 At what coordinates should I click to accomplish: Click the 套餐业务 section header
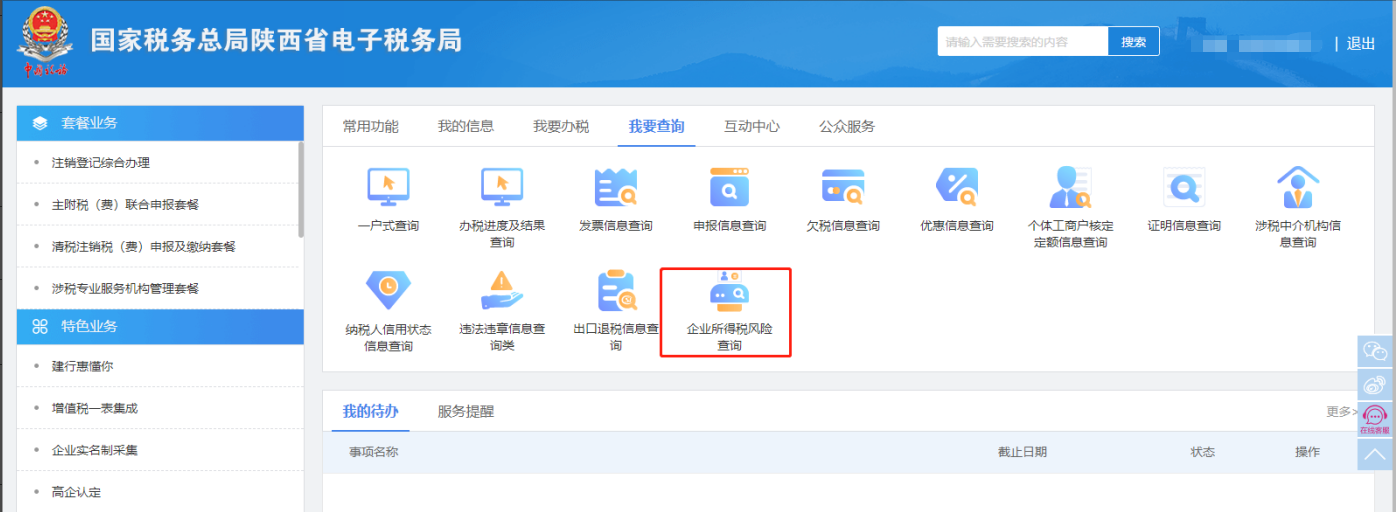click(x=160, y=123)
